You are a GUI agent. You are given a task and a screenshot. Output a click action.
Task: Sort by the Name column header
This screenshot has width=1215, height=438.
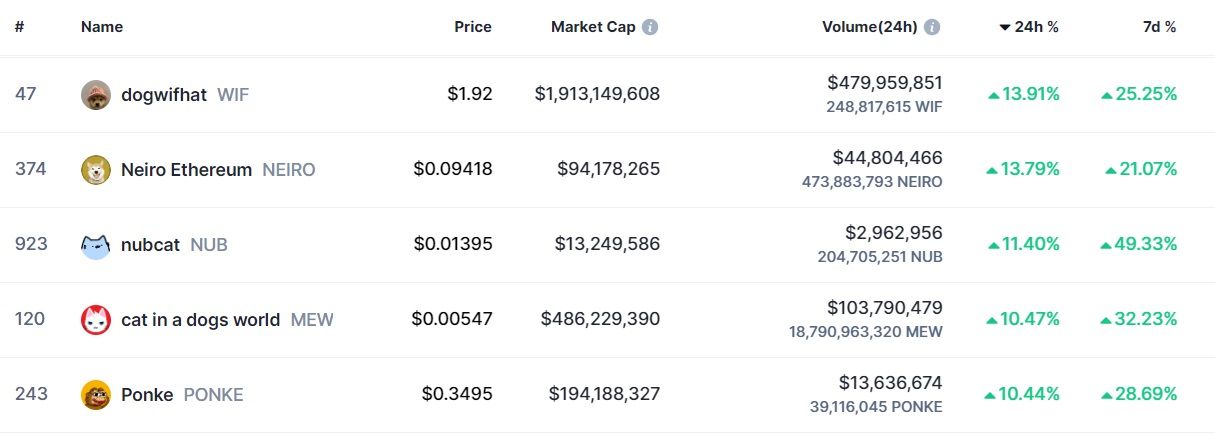(x=102, y=27)
